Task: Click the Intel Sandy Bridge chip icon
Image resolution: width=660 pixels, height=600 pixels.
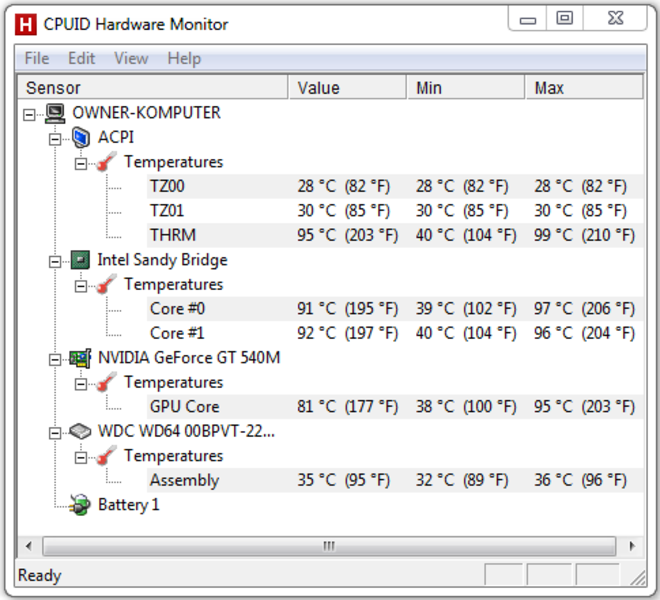Action: coord(80,260)
